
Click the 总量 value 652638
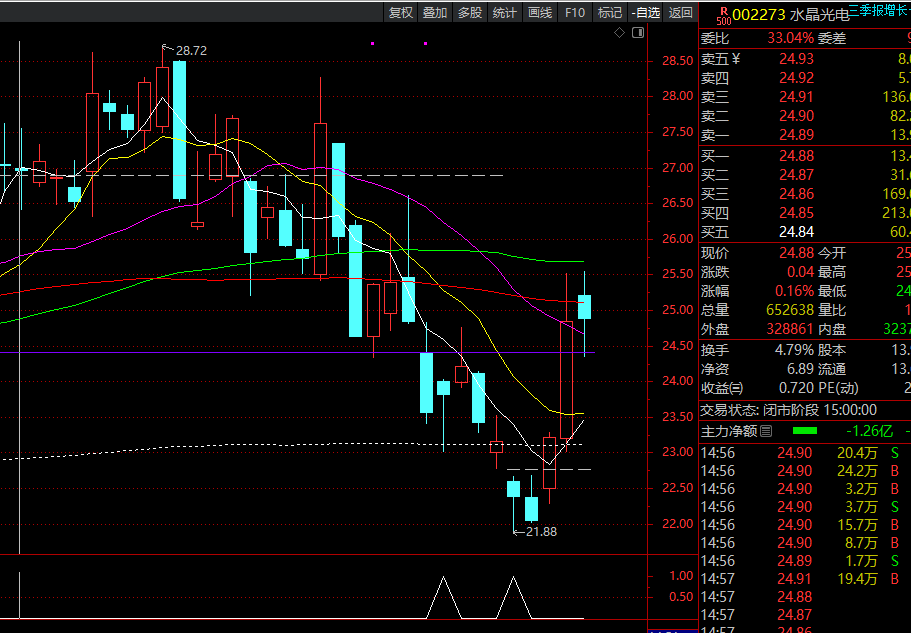tap(790, 310)
